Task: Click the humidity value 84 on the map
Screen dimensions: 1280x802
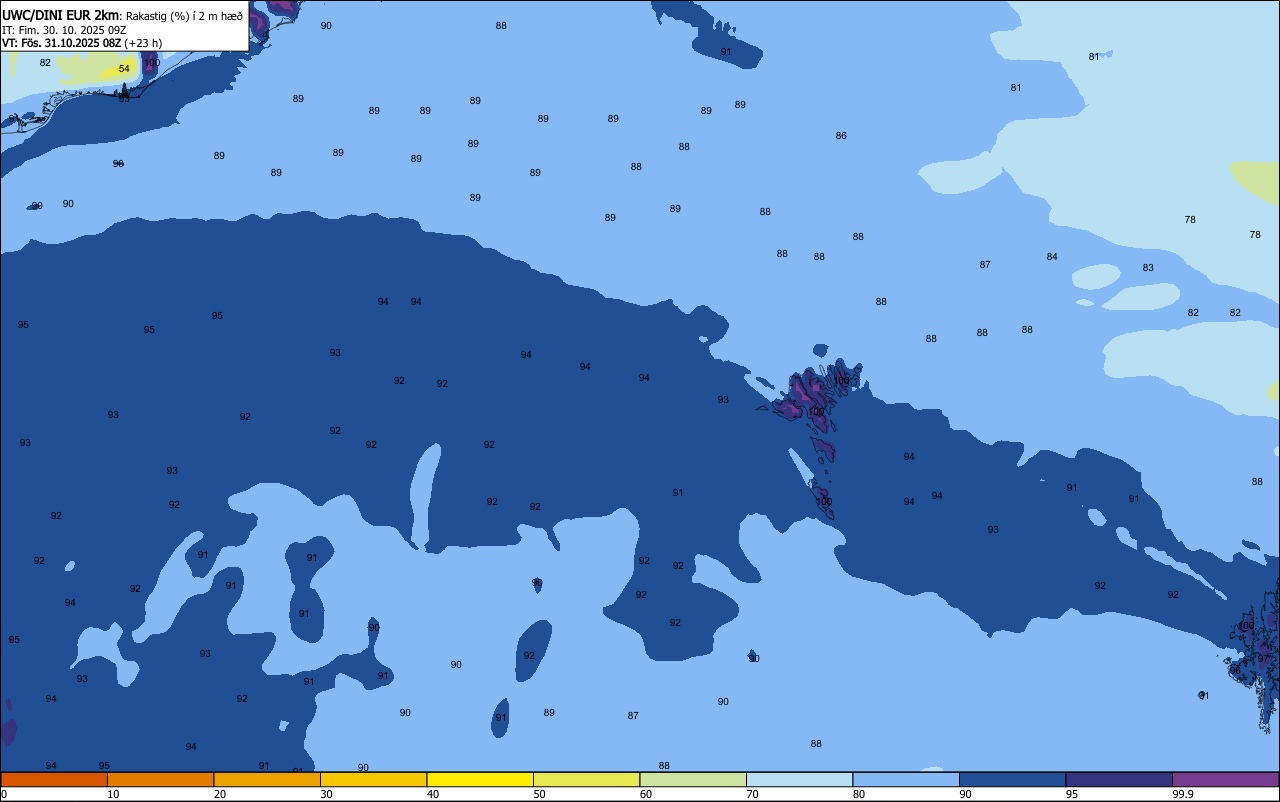Action: (1052, 257)
